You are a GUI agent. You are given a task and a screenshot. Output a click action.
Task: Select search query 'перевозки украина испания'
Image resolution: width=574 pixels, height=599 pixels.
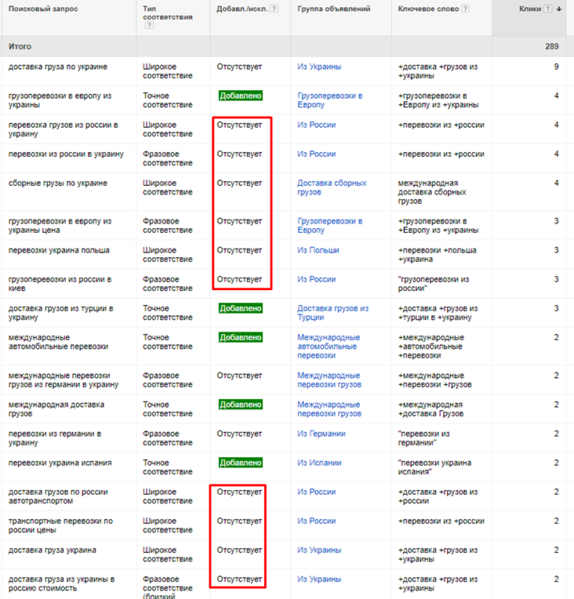(60, 463)
